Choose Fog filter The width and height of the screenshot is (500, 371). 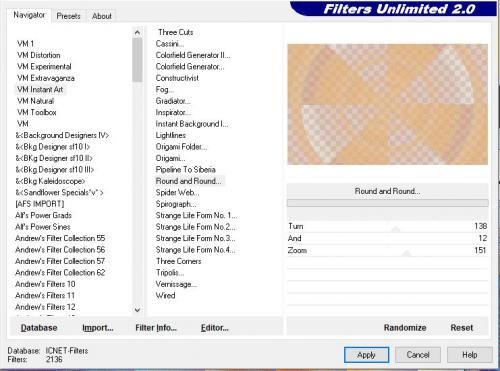click(164, 89)
